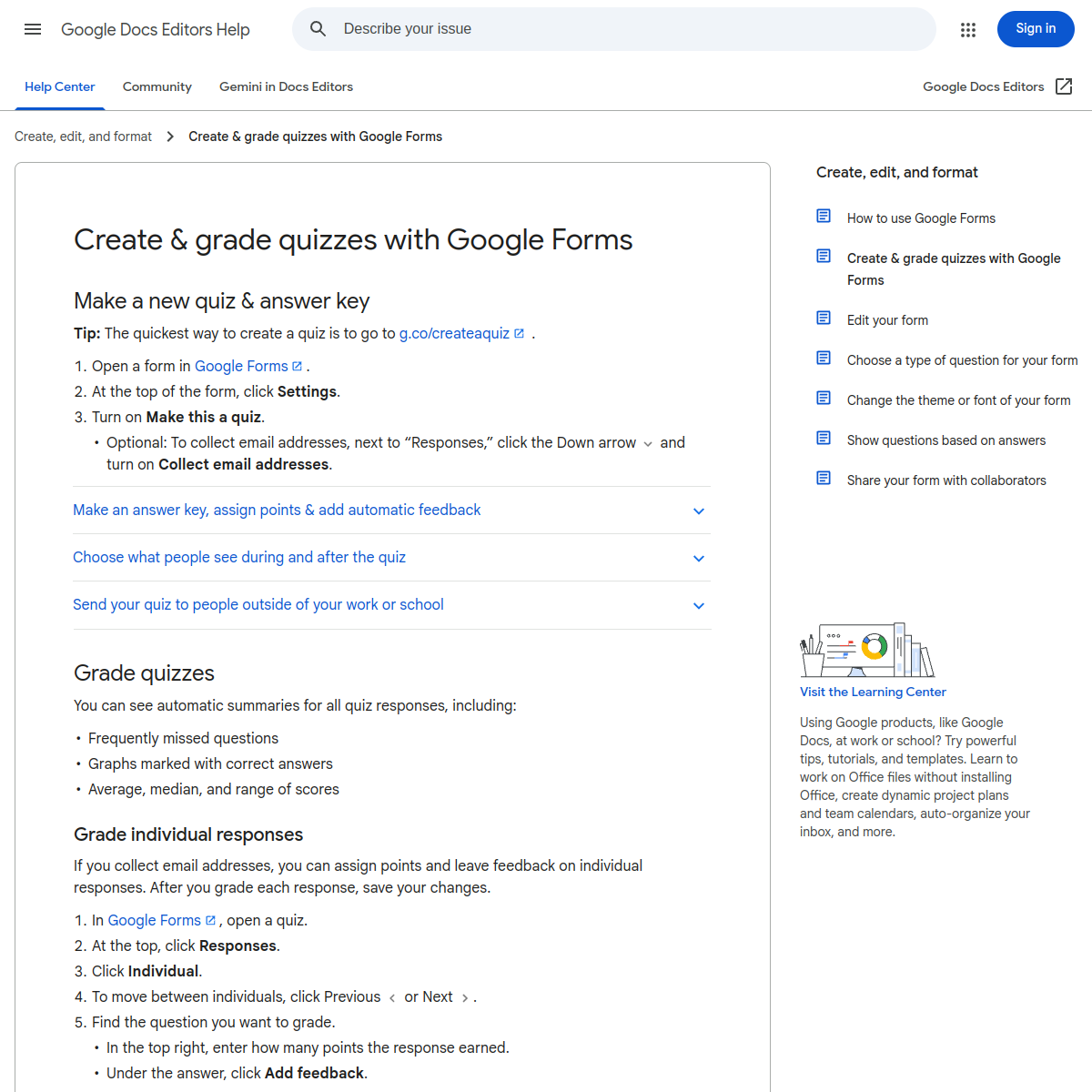Click article icon beside Choose a type of question
The width and height of the screenshot is (1092, 1092).
point(824,359)
